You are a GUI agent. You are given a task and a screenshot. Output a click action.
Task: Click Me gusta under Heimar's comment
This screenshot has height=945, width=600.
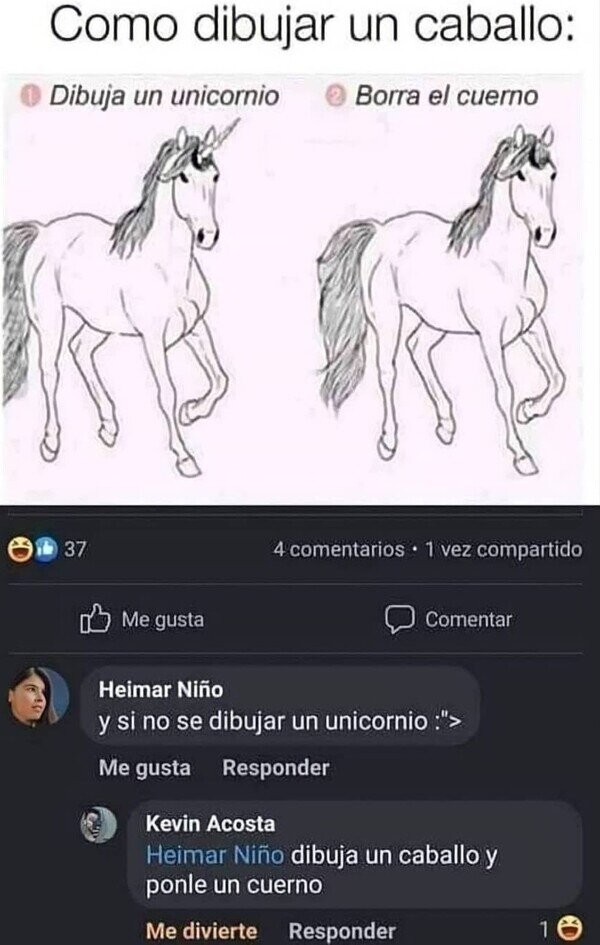pyautogui.click(x=145, y=768)
